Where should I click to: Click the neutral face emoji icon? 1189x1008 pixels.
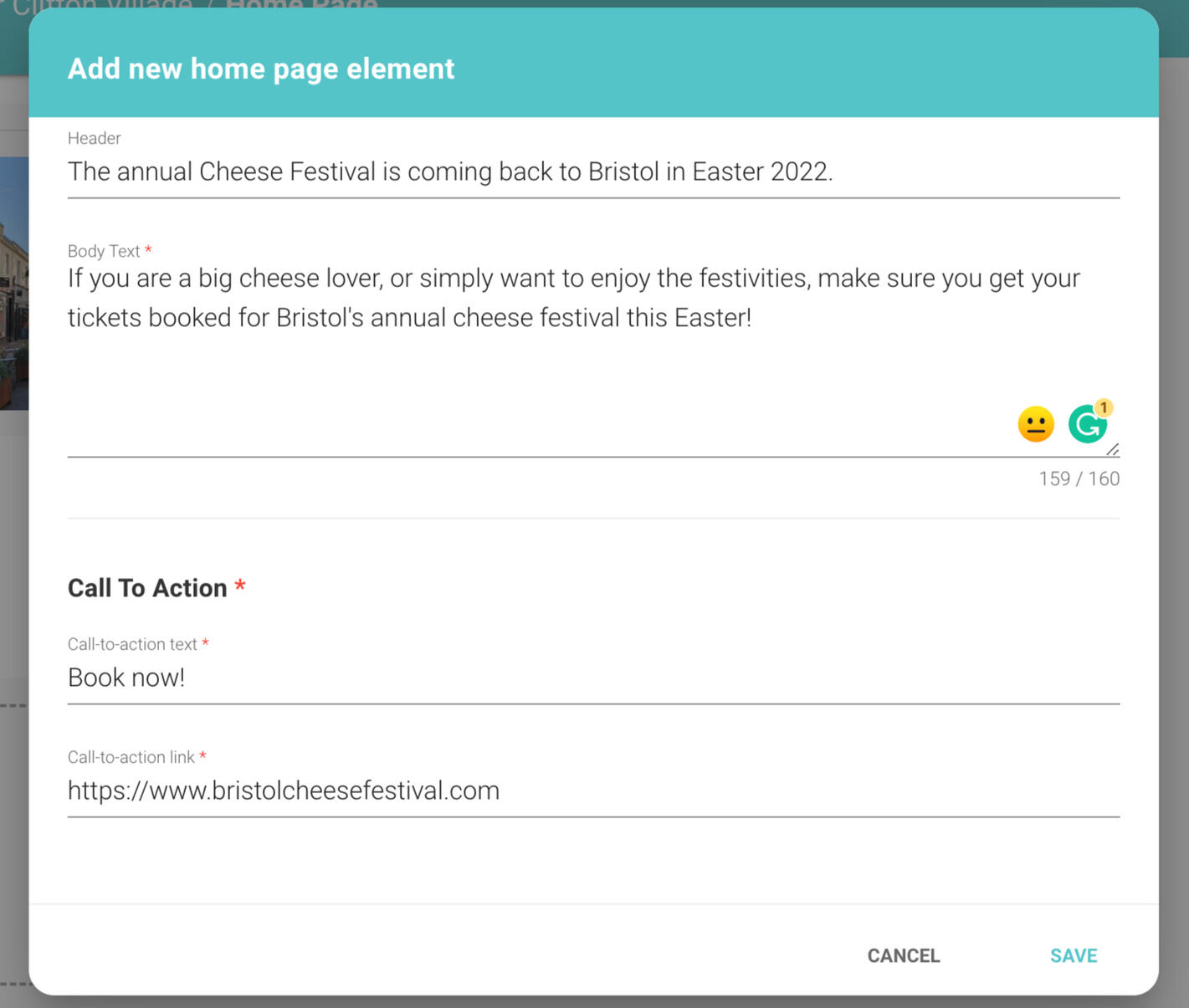1035,424
